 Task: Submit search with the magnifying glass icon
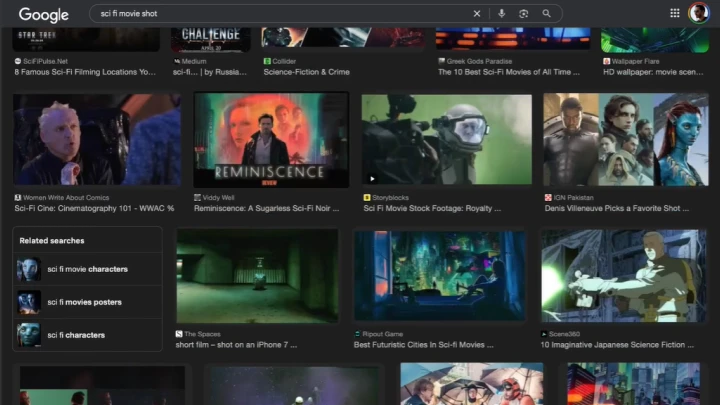(546, 14)
